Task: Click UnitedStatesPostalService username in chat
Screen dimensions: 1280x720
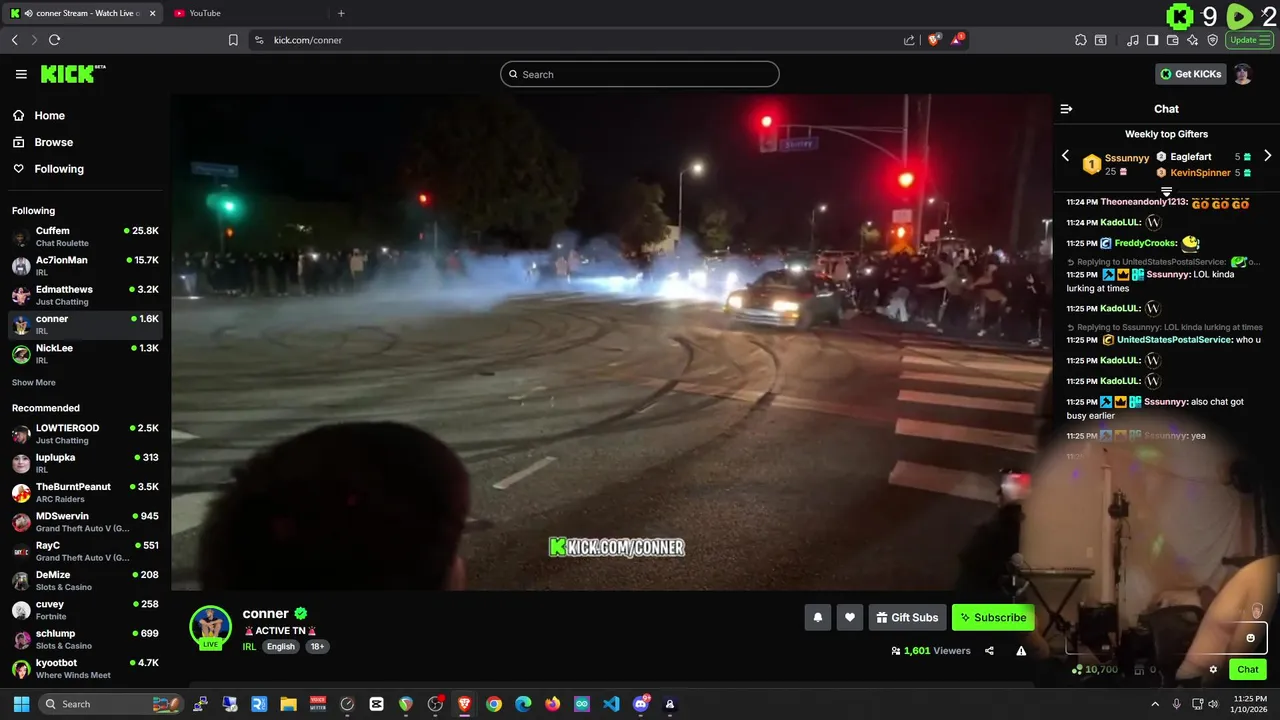Action: [x=1174, y=340]
